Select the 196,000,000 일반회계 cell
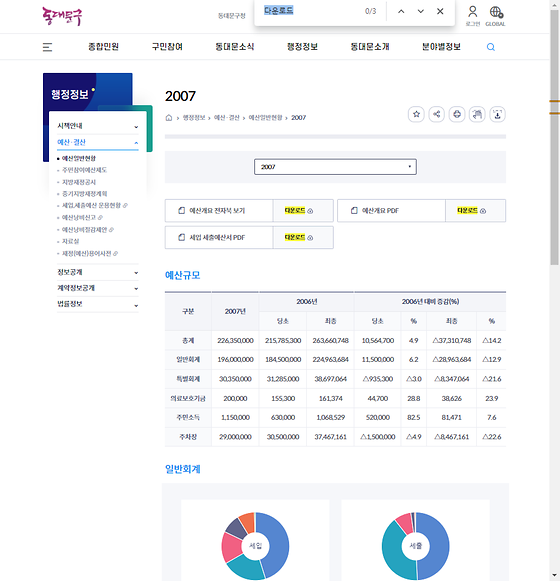Viewport: 560px width, 581px height. (x=235, y=360)
